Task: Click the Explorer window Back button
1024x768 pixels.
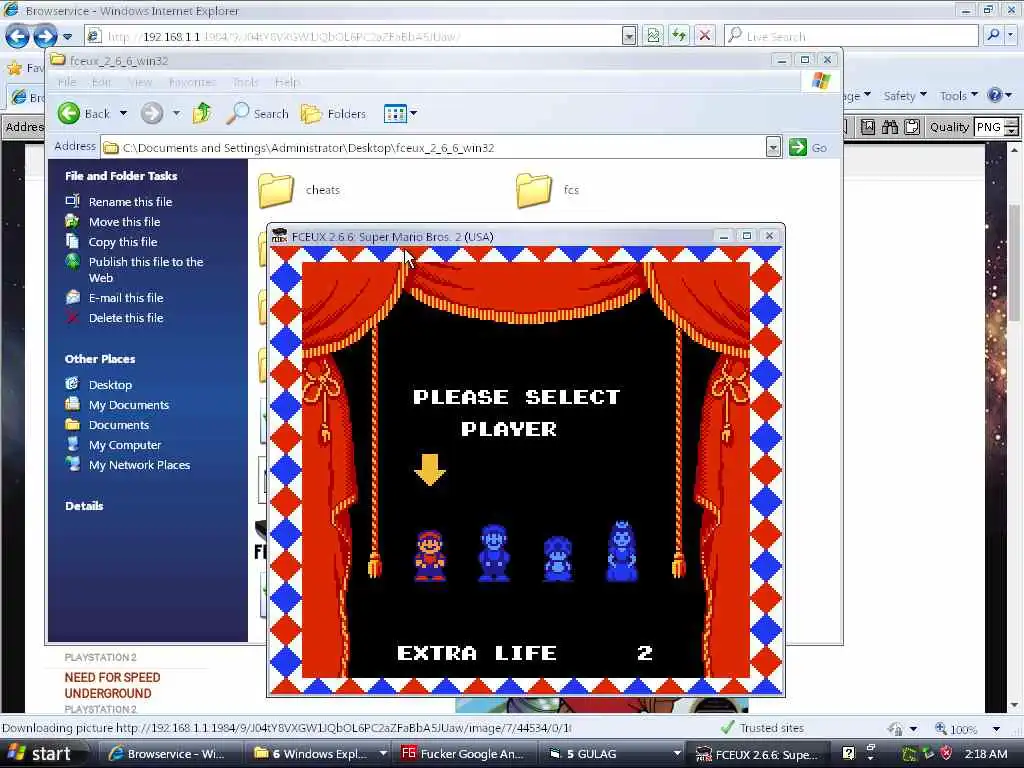Action: (84, 114)
